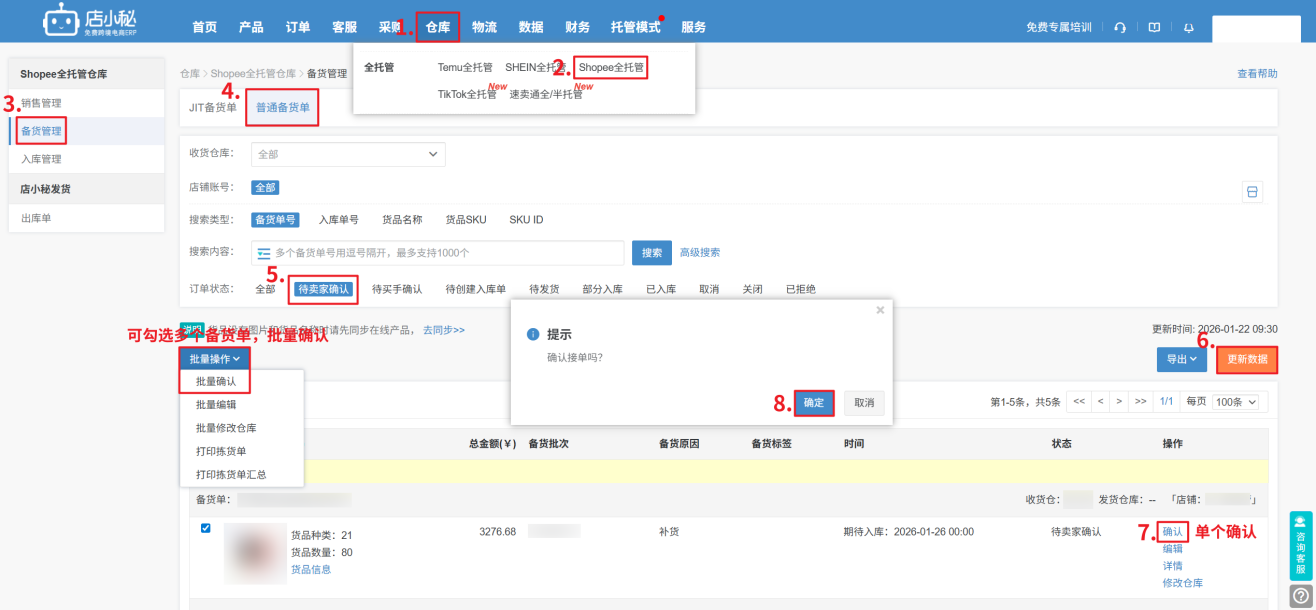Tick the checkbox of the 补货 order row
The width and height of the screenshot is (1316, 610).
point(206,528)
